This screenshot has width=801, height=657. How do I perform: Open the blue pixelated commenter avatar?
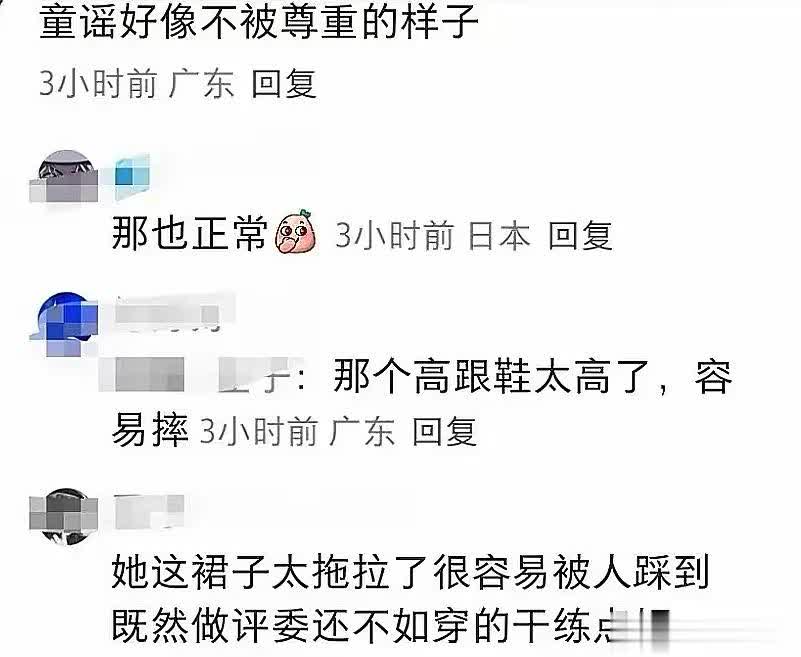pos(65,323)
